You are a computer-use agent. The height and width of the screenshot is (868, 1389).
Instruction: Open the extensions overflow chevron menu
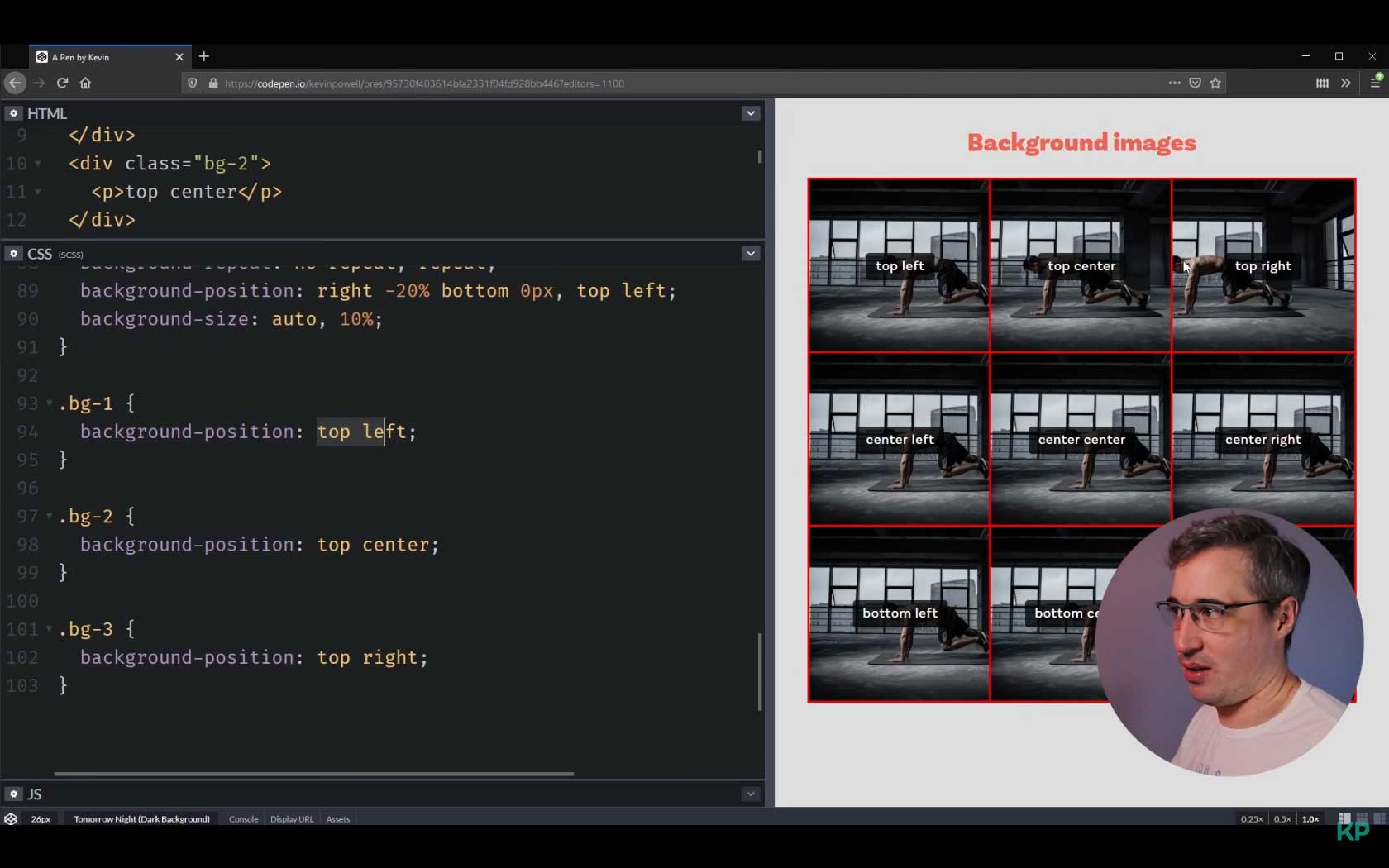point(1345,83)
